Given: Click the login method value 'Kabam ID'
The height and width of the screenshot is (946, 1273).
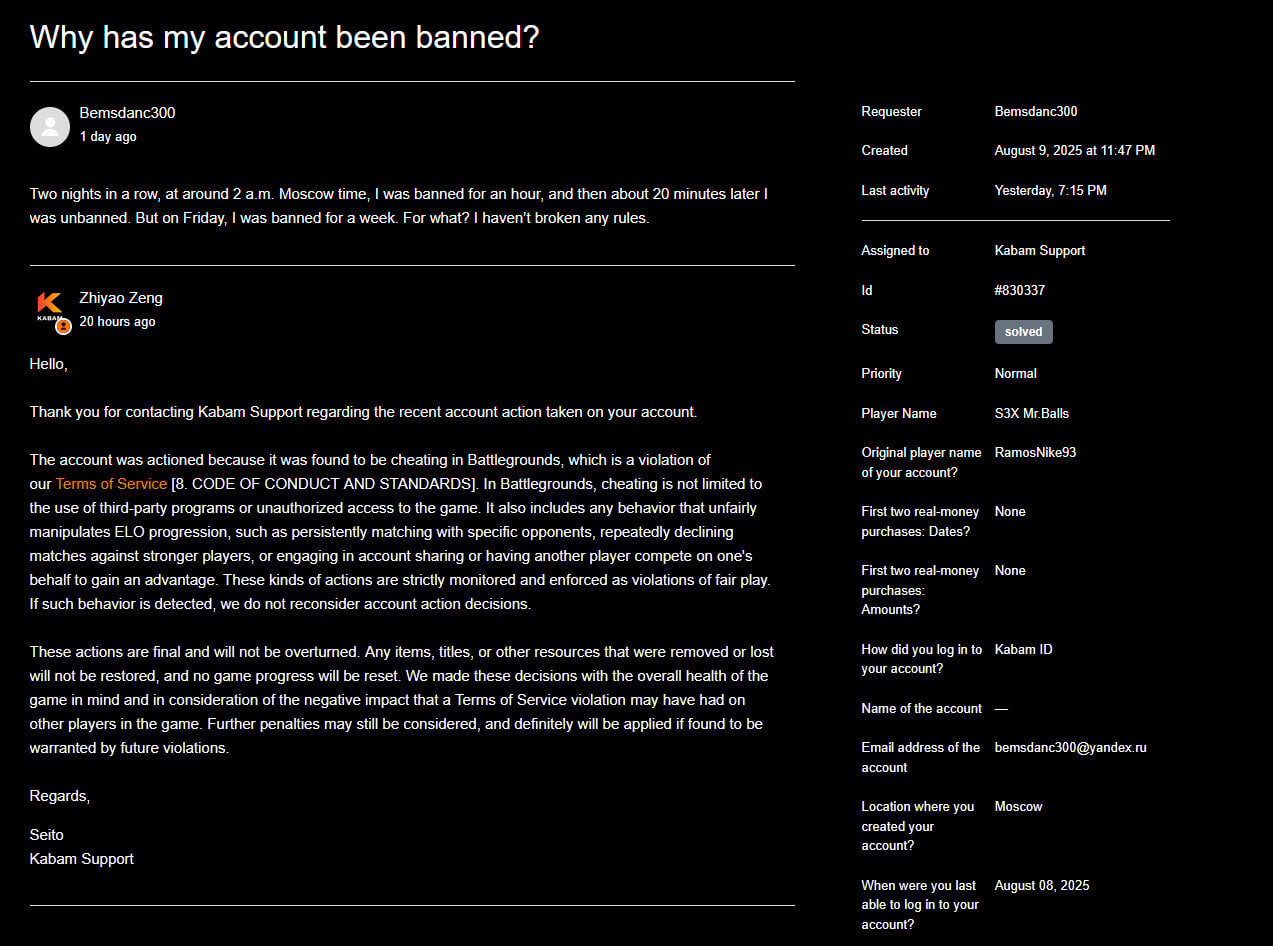Looking at the screenshot, I should pyautogui.click(x=1023, y=650).
